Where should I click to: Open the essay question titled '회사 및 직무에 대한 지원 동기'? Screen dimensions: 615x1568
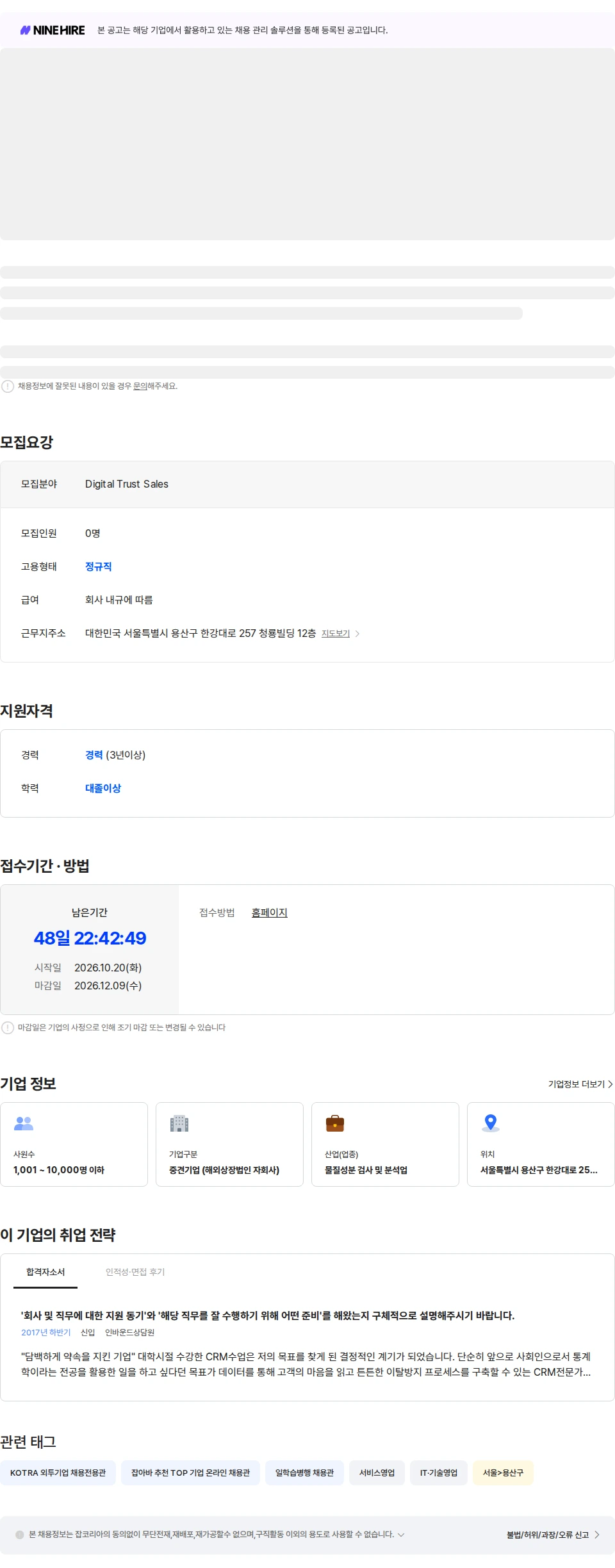click(x=268, y=1316)
